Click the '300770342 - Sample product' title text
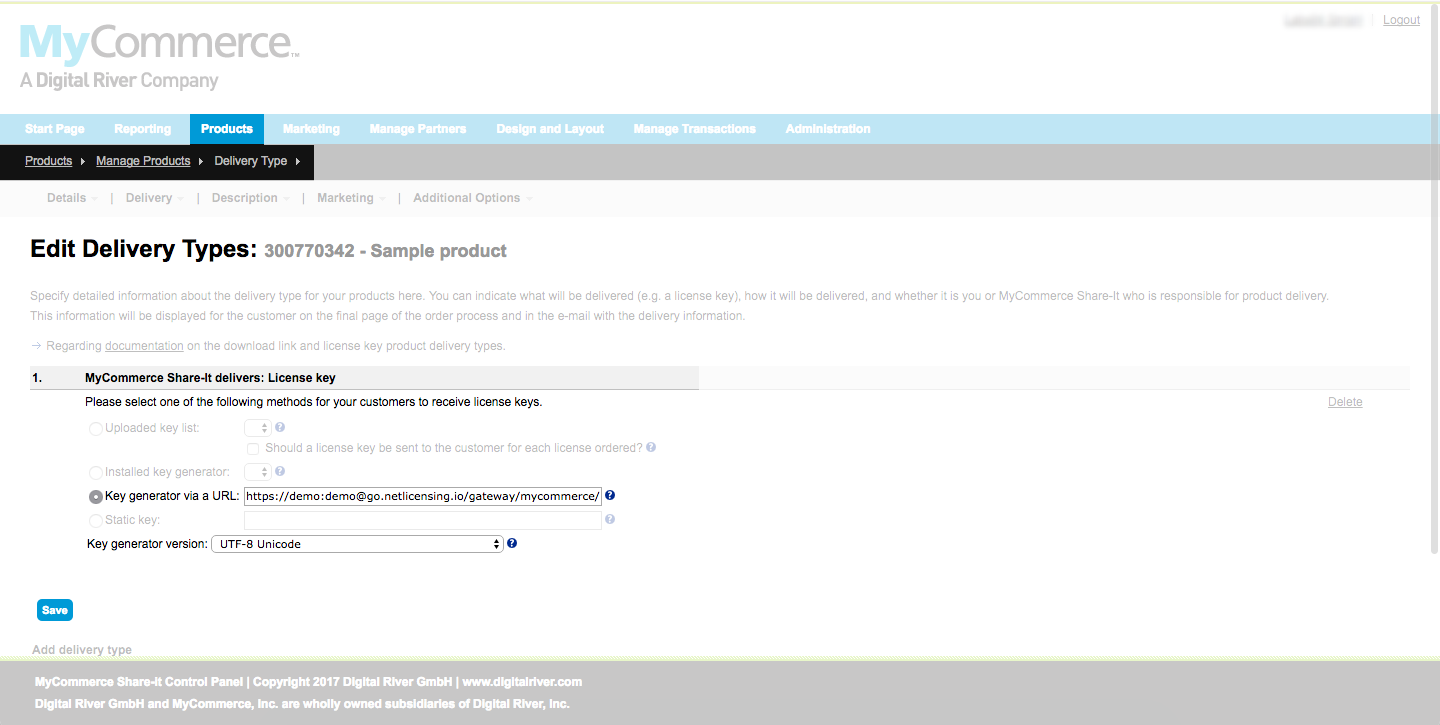The image size is (1440, 725). click(385, 251)
